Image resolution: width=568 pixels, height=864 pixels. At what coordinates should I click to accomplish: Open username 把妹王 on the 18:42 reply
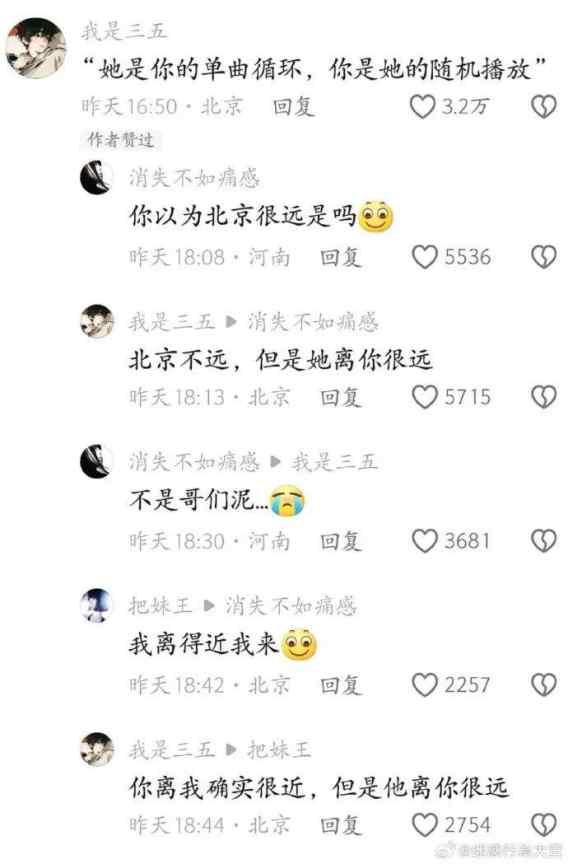[x=160, y=606]
